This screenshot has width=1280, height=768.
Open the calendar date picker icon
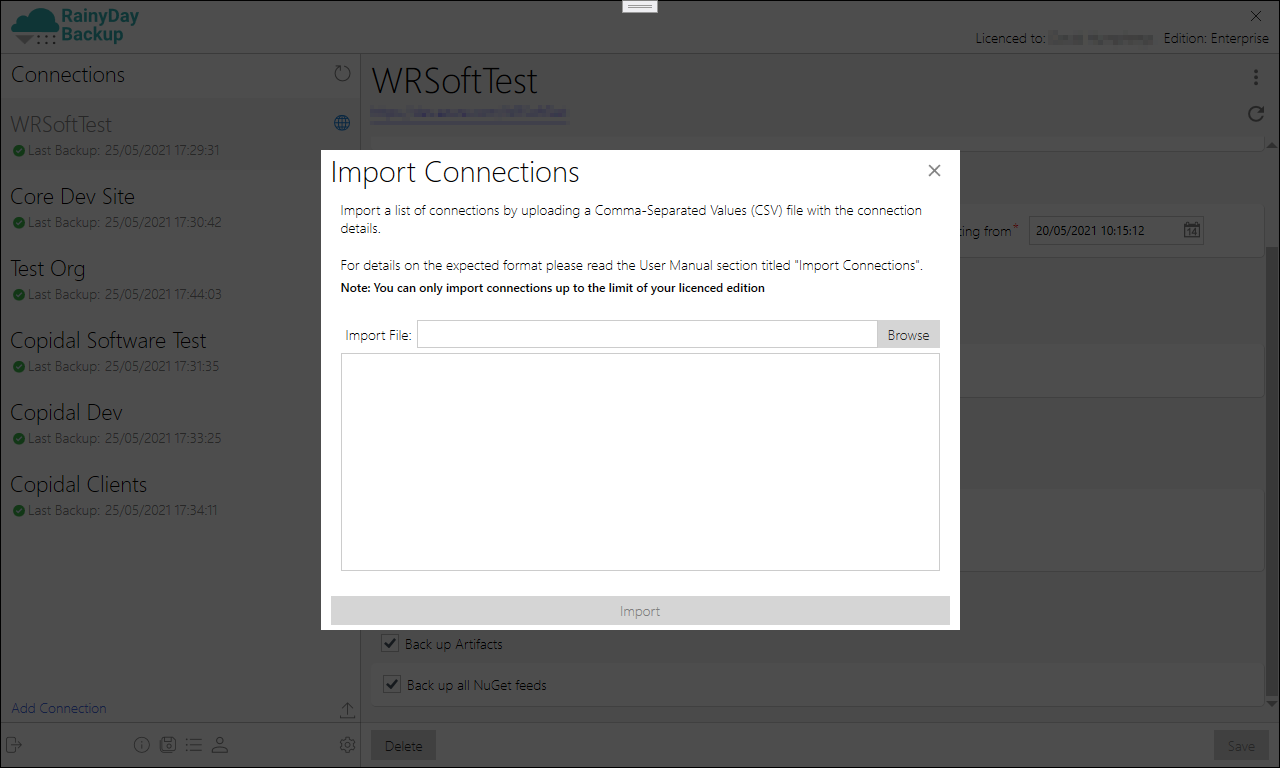(x=1192, y=230)
